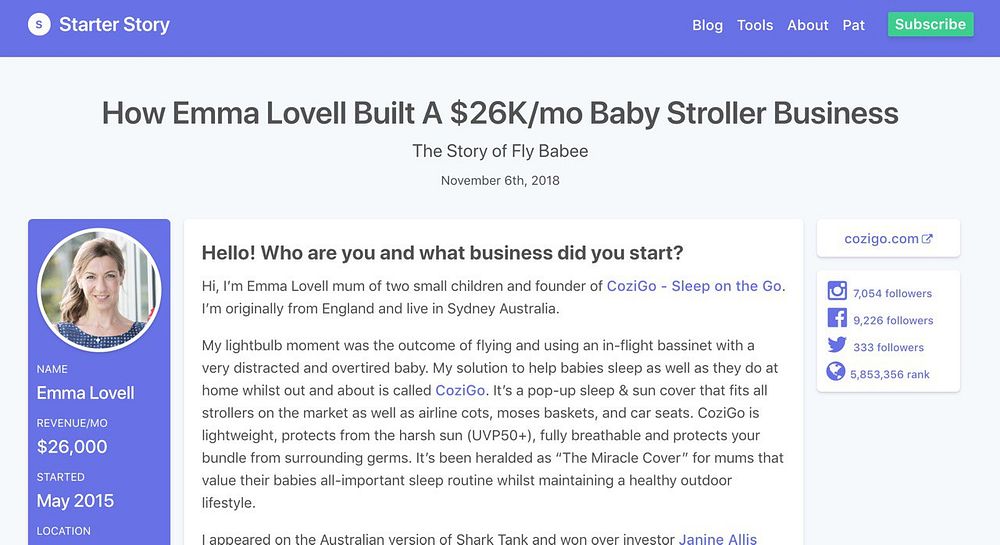Open the cozigo.com website link

coord(881,239)
